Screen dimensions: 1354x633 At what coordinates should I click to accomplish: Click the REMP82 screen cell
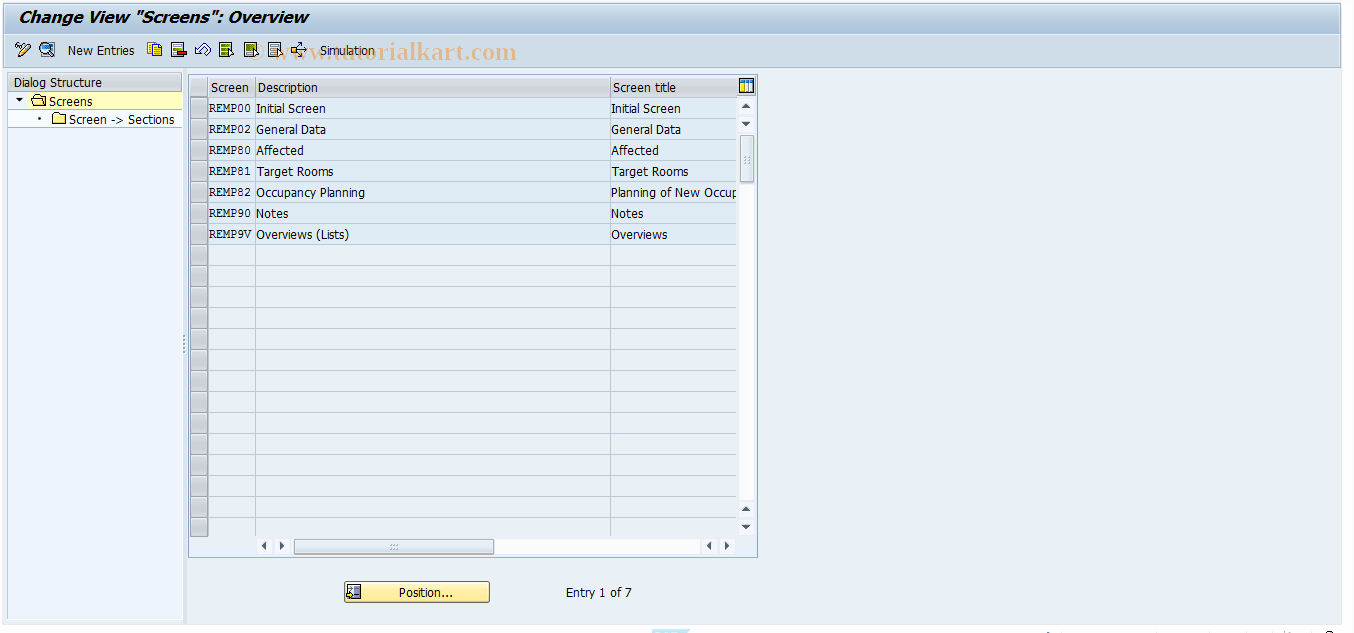231,192
